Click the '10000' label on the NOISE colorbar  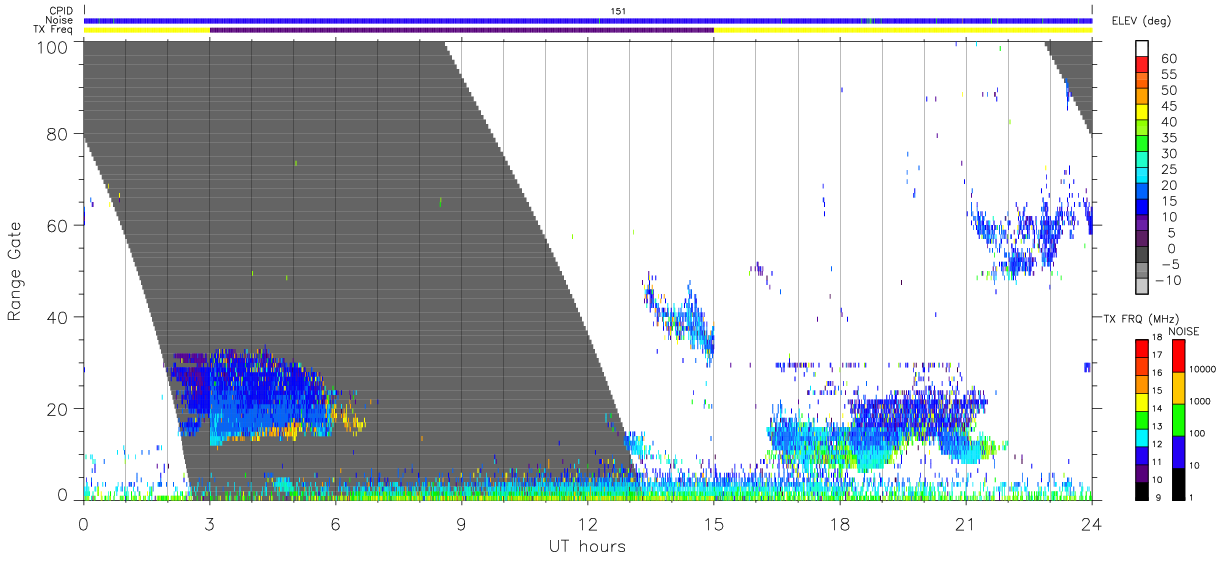click(x=1205, y=369)
